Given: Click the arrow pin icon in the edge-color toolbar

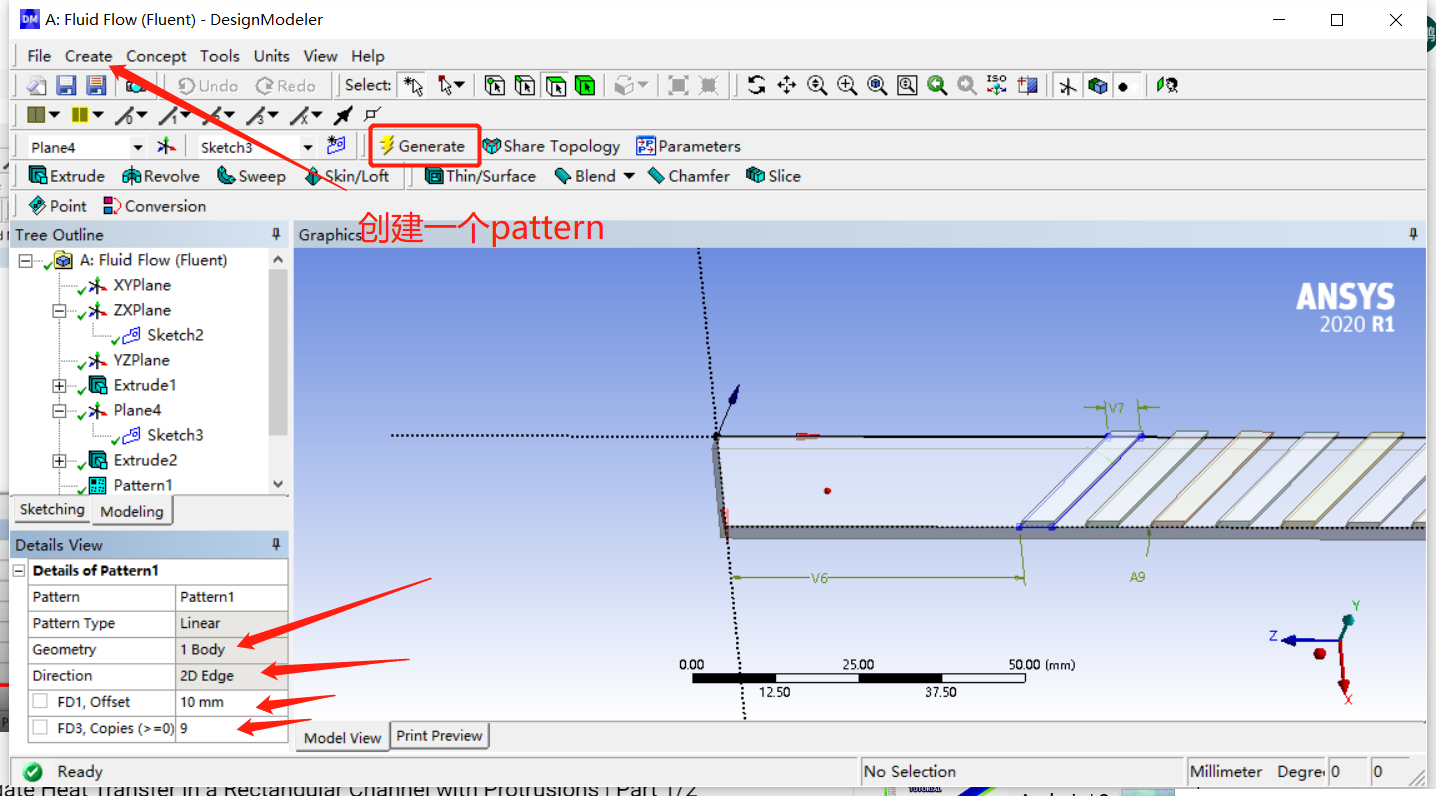Looking at the screenshot, I should pyautogui.click(x=343, y=116).
